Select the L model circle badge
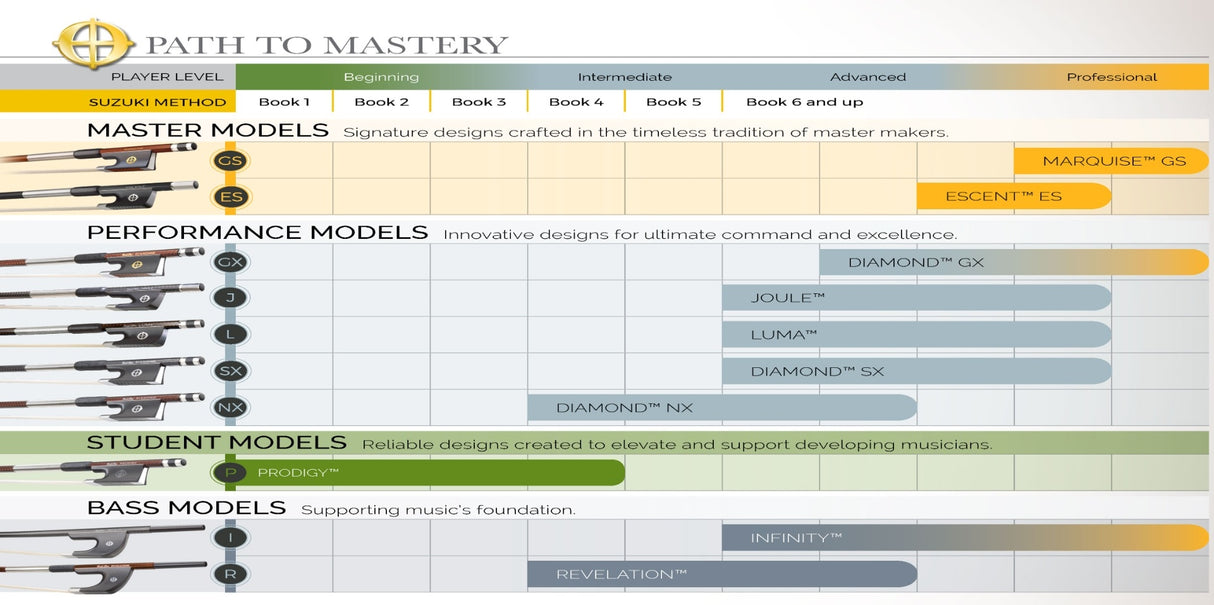 (231, 334)
